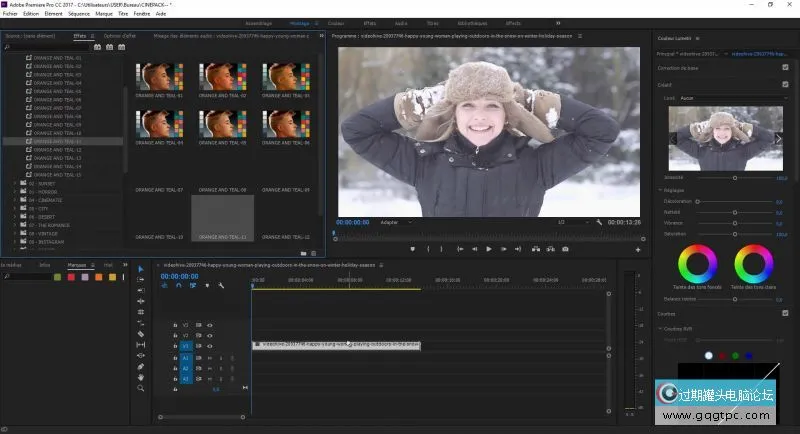Toggle visibility eye of track V1

(x=210, y=346)
